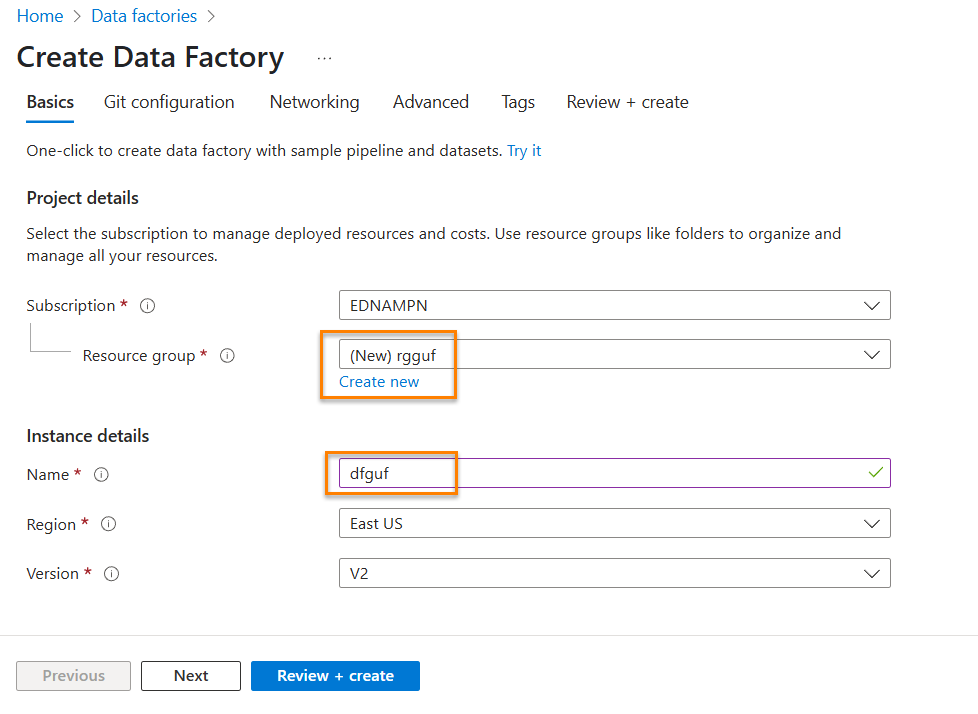Switch to the Networking tab
The image size is (978, 714).
pyautogui.click(x=314, y=102)
